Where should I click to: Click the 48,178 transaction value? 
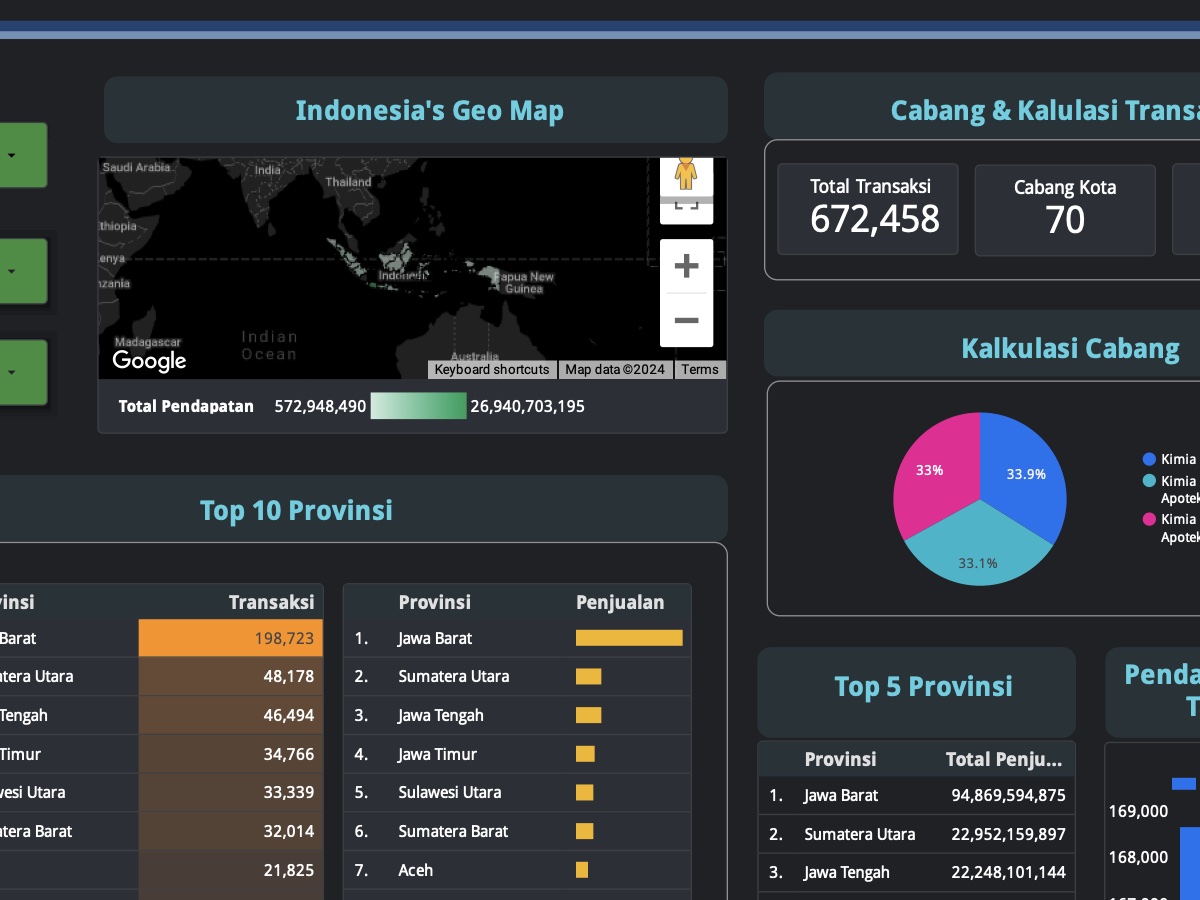tap(288, 676)
